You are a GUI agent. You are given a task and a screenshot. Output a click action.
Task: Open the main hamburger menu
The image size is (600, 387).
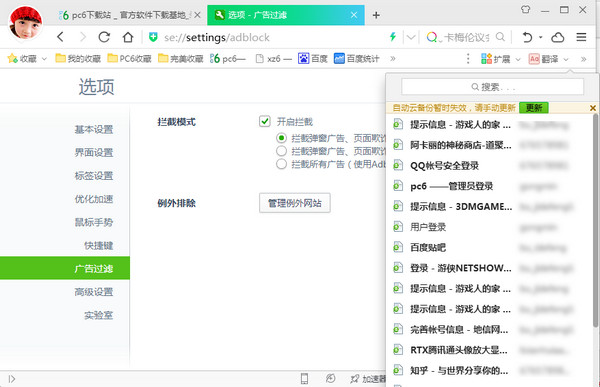click(581, 37)
